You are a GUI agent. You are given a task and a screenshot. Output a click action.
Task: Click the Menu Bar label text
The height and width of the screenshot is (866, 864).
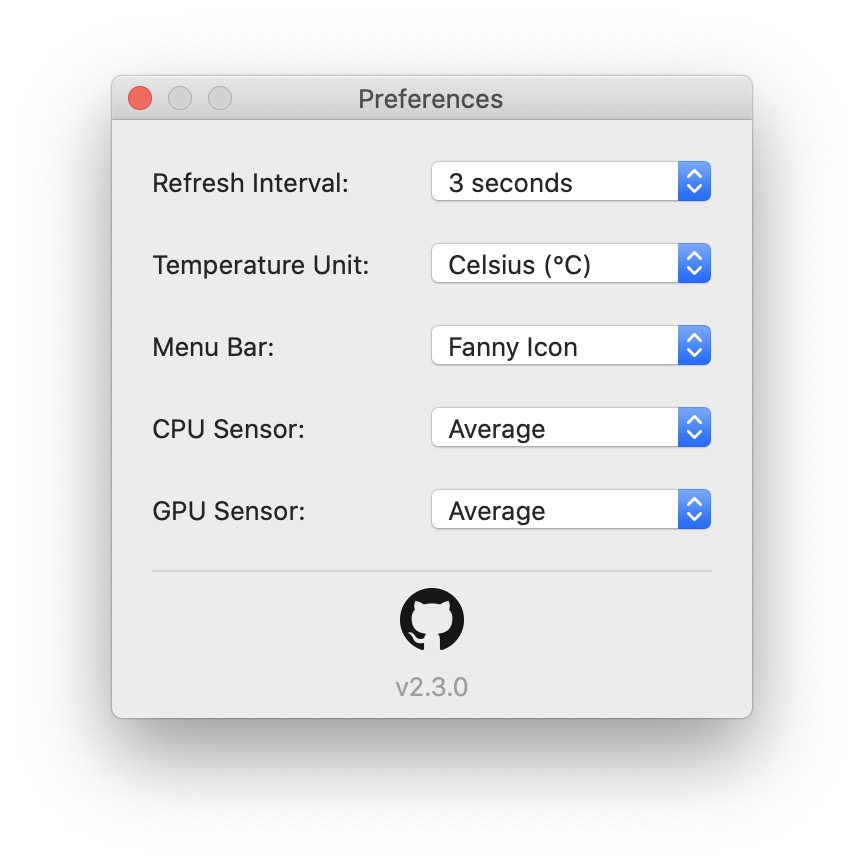(x=213, y=348)
